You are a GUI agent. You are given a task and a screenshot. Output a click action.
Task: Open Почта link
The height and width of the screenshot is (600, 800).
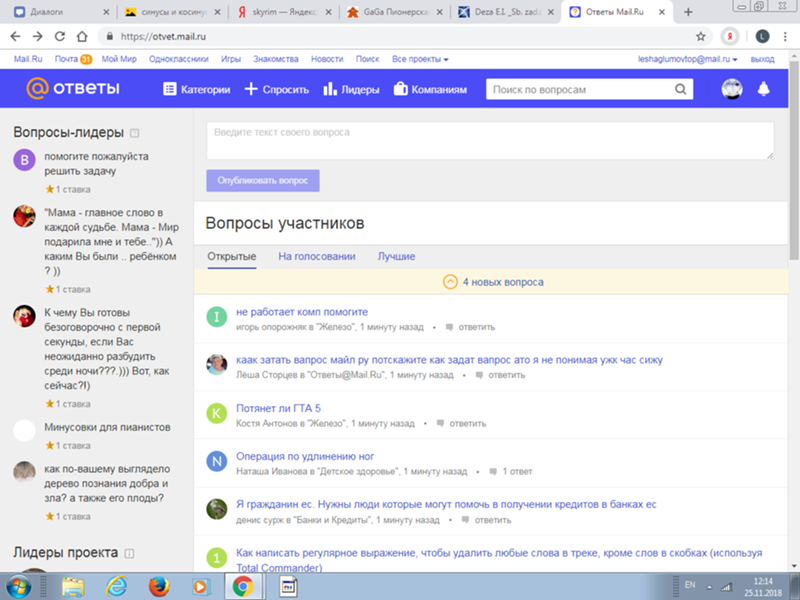pos(66,59)
